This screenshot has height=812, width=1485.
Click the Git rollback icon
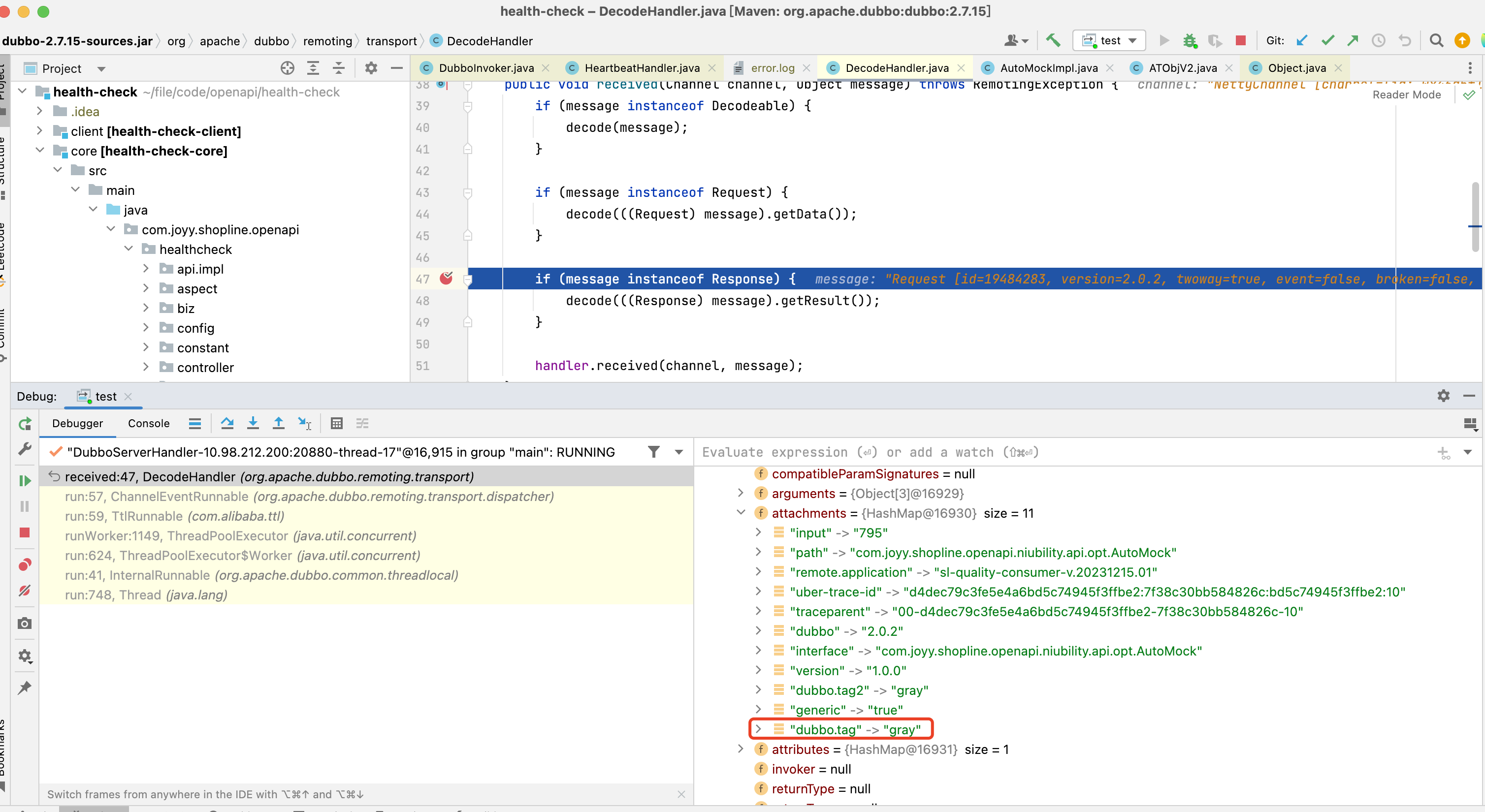[1405, 40]
